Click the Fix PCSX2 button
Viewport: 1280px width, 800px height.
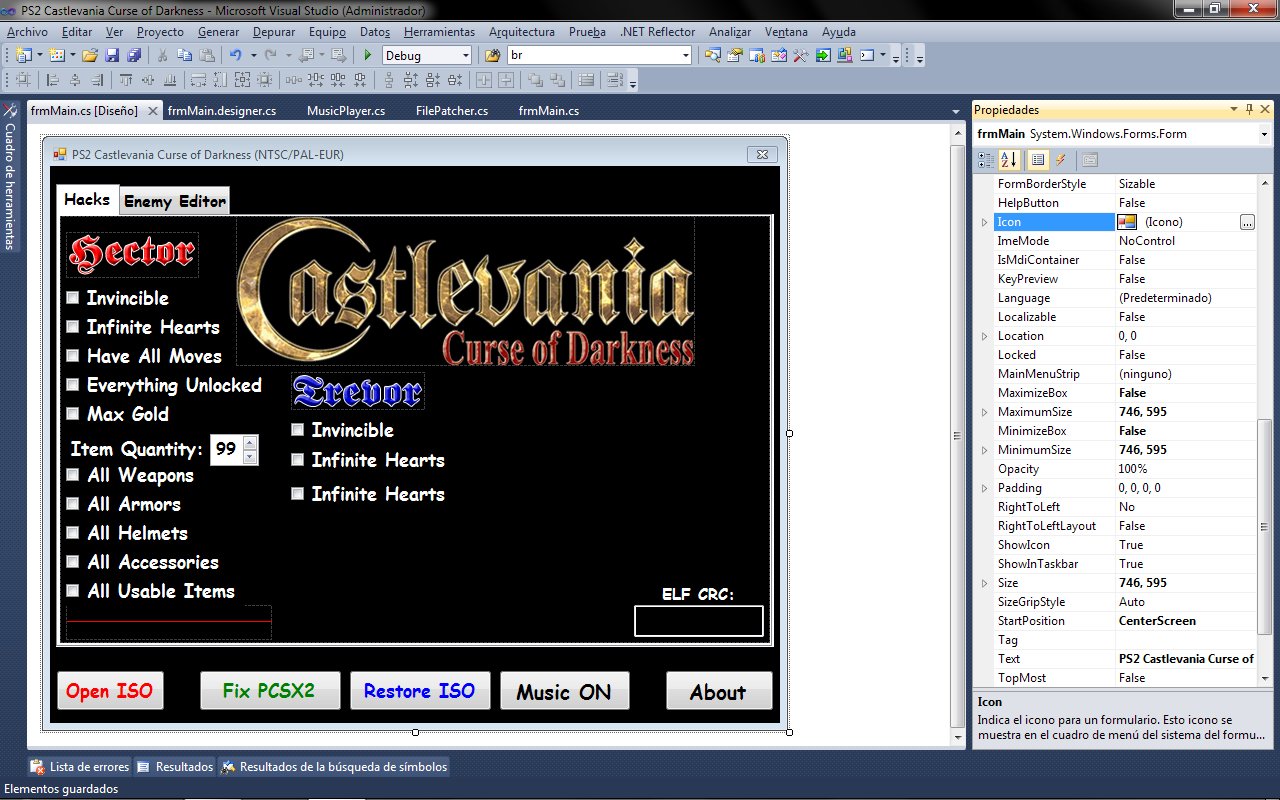click(270, 691)
